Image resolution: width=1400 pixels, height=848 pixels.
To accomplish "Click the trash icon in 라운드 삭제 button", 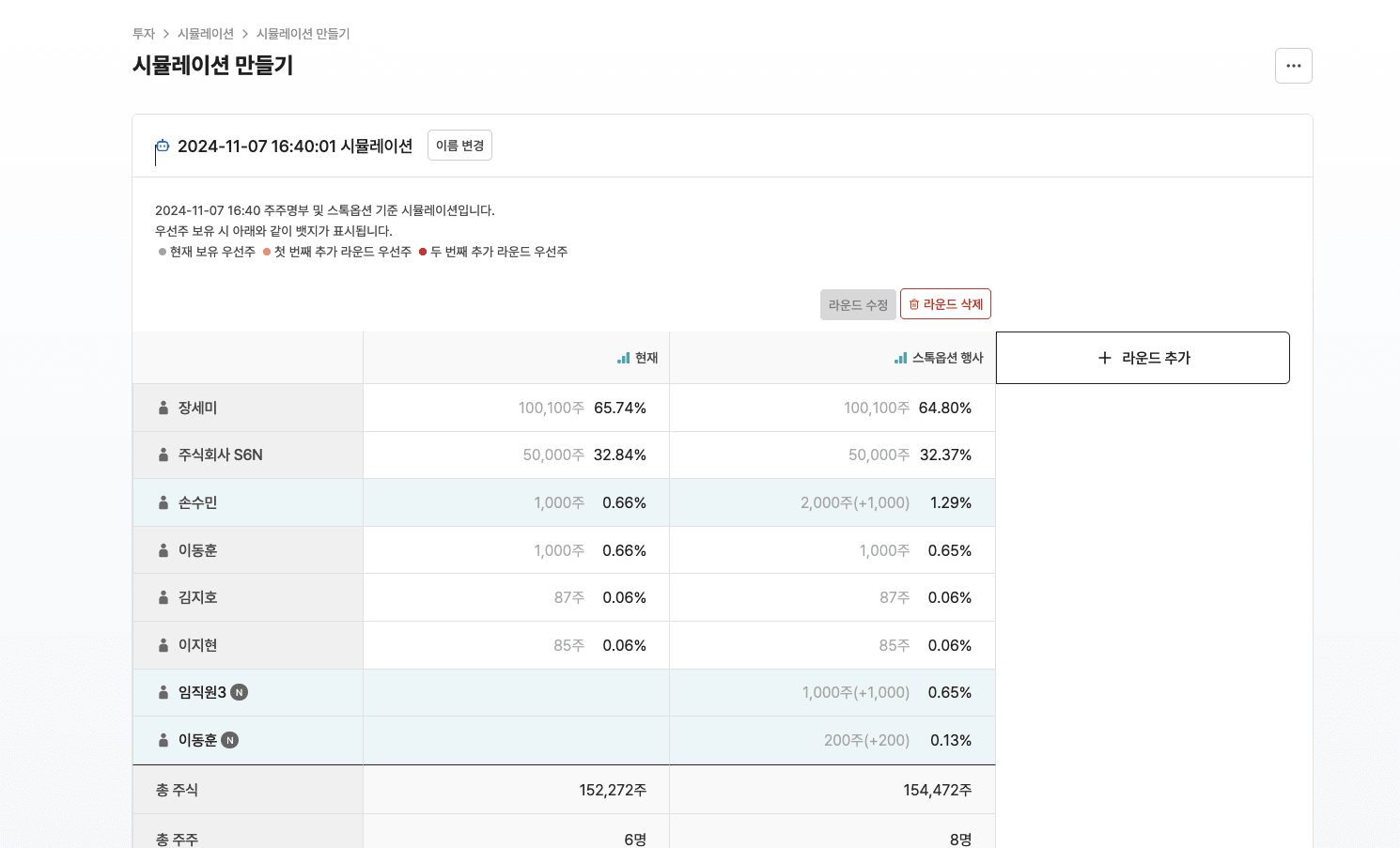I will pos(912,303).
